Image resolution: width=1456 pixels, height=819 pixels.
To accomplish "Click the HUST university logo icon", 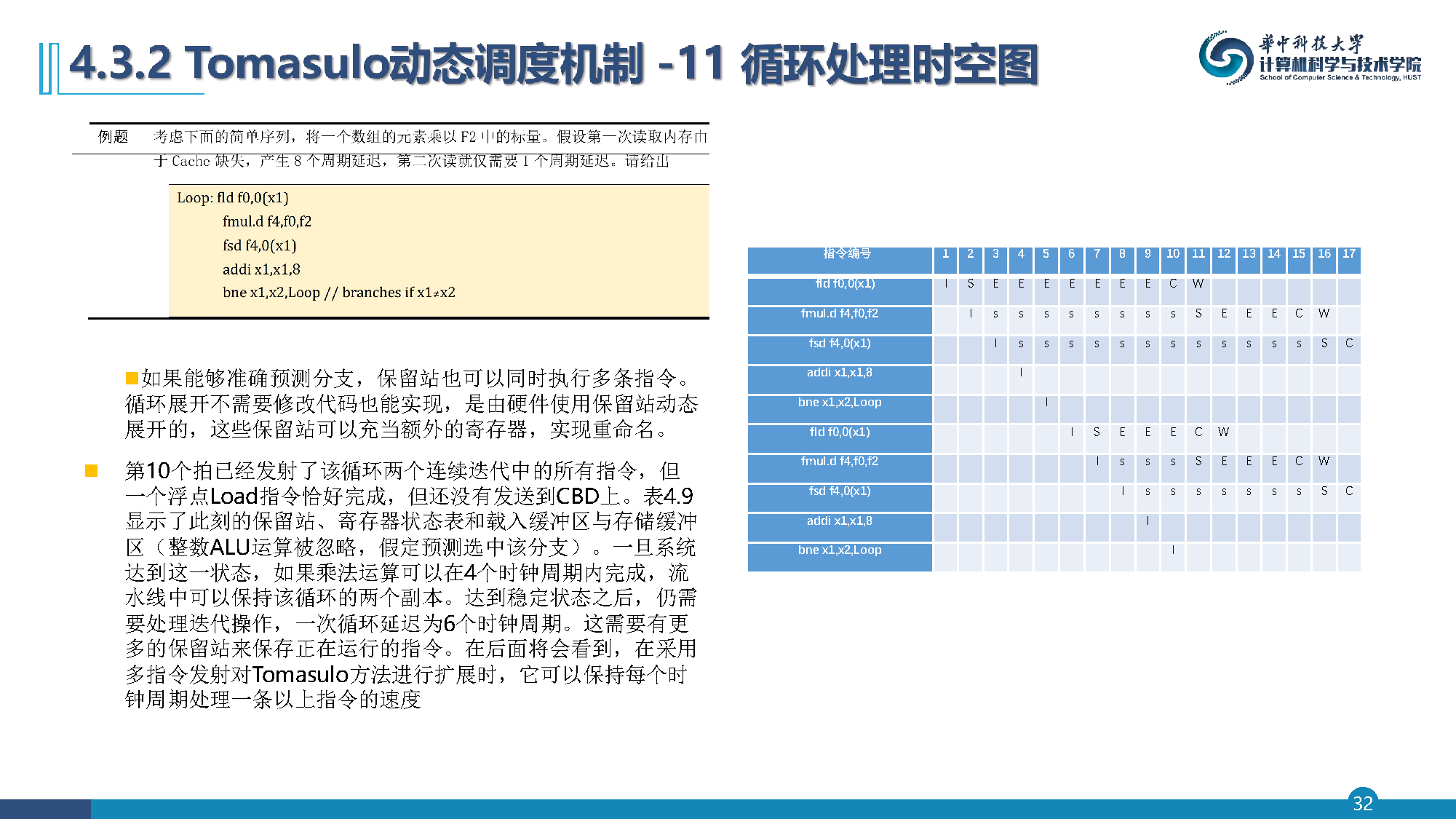I will click(1226, 57).
